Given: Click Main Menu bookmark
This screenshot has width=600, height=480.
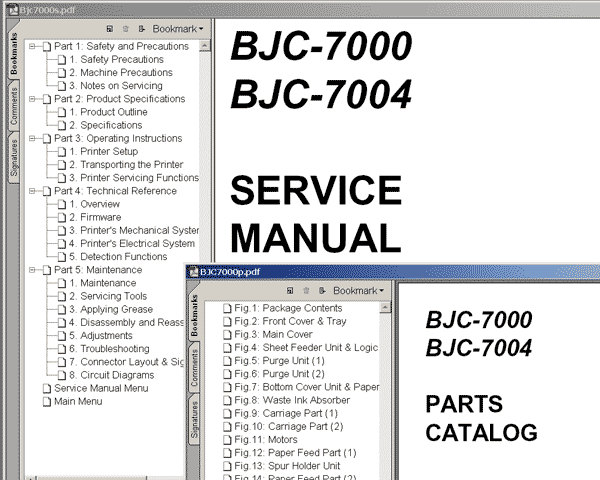Looking at the screenshot, I should pos(78,401).
